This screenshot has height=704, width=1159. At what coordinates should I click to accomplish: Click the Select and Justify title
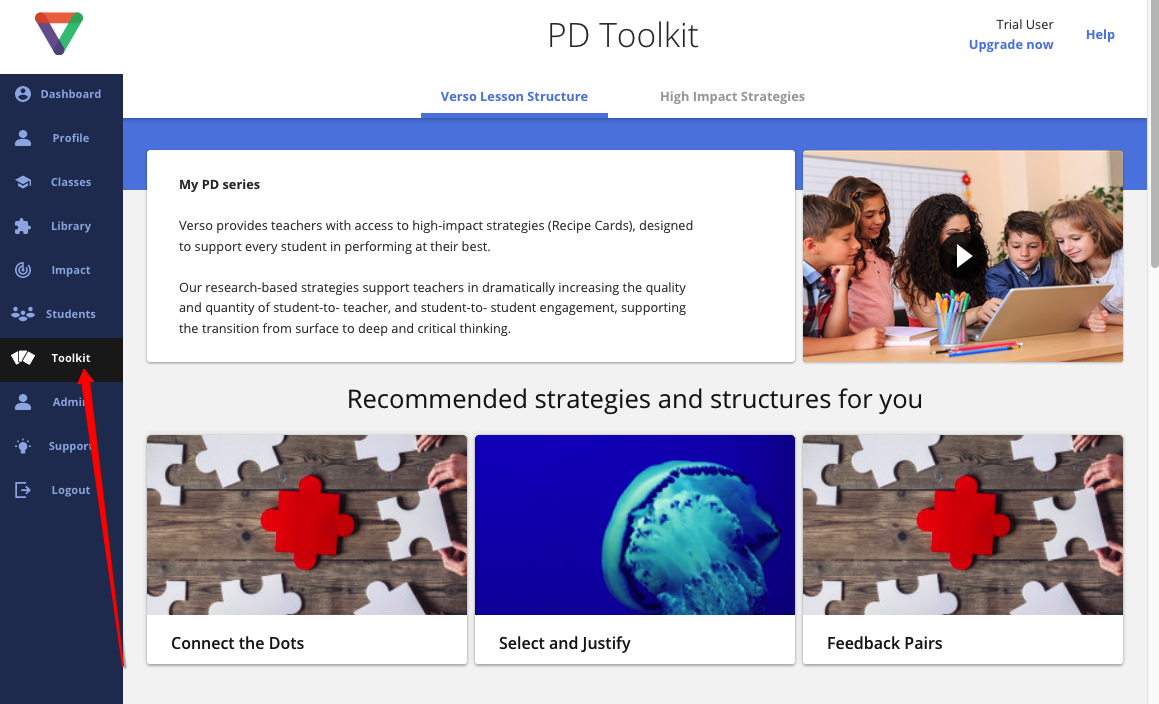point(565,643)
